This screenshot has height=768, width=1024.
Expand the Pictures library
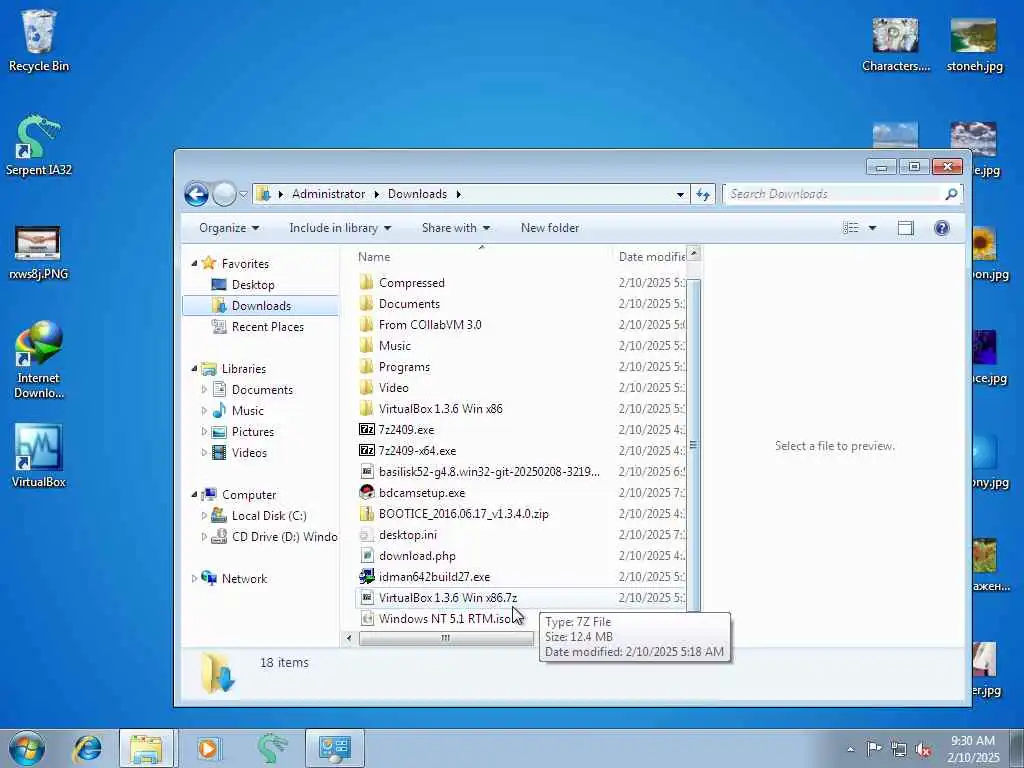(204, 432)
